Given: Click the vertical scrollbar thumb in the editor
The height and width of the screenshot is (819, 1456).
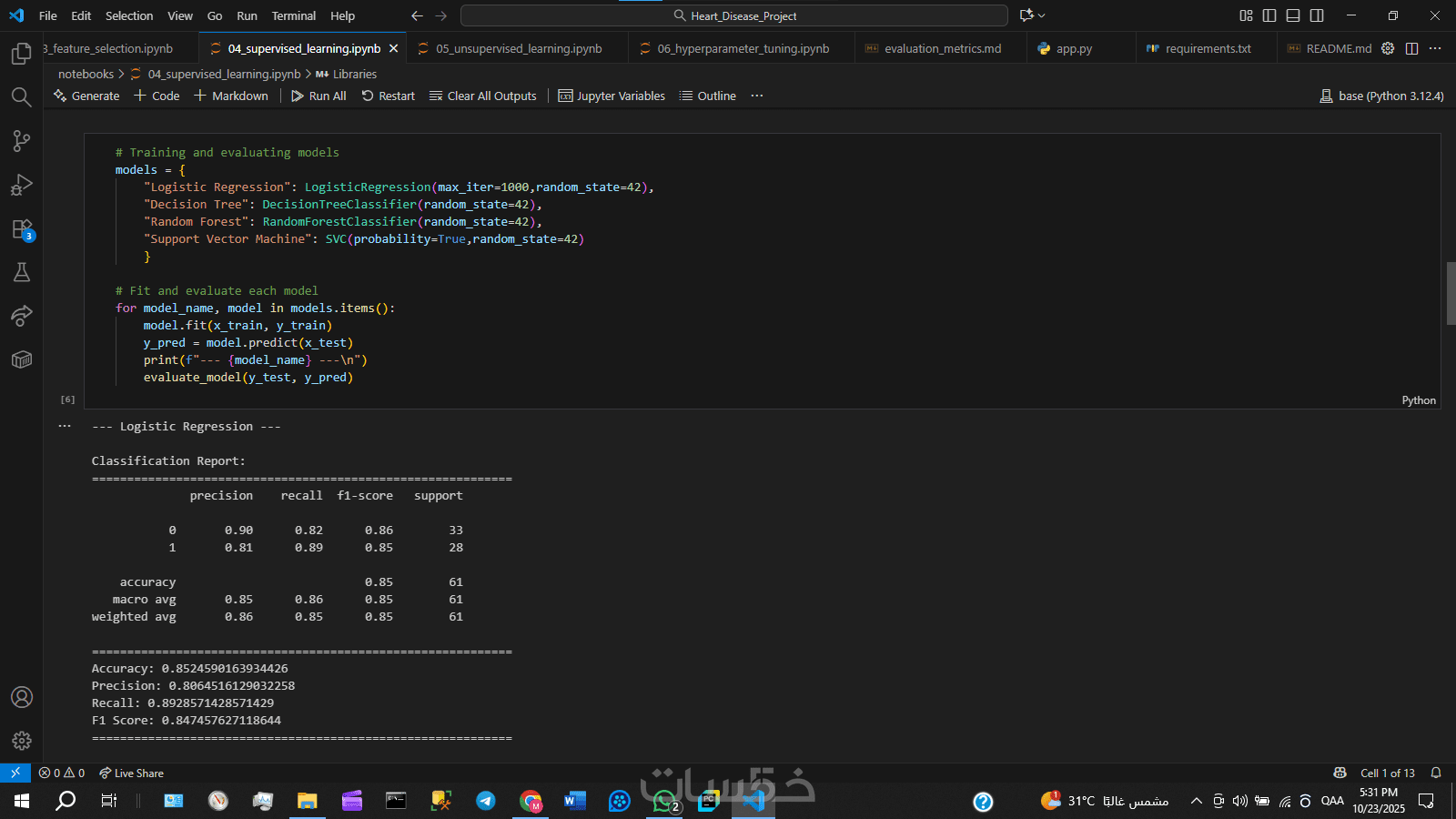Looking at the screenshot, I should tap(1451, 293).
